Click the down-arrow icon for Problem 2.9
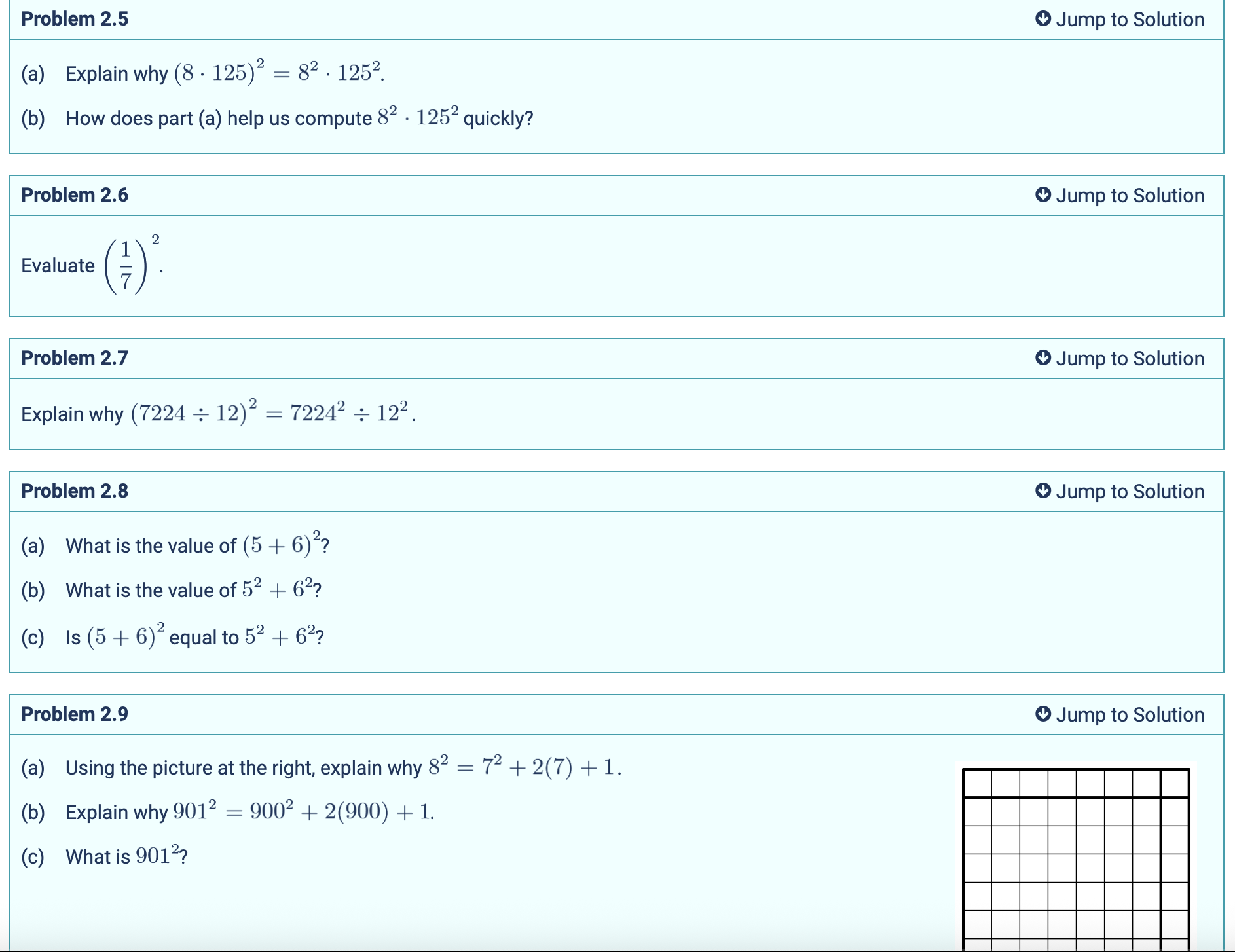Image resolution: width=1235 pixels, height=952 pixels. tap(1043, 714)
